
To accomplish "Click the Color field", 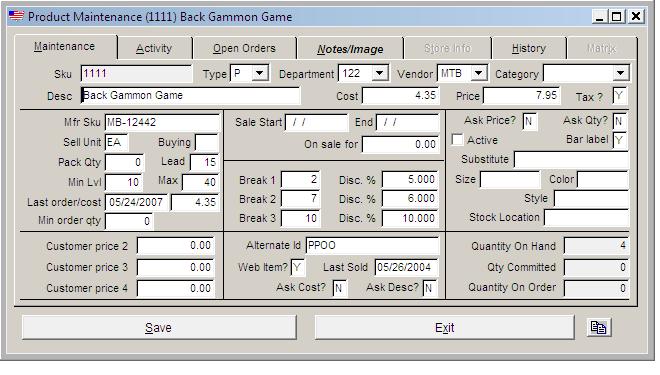I will click(x=602, y=180).
